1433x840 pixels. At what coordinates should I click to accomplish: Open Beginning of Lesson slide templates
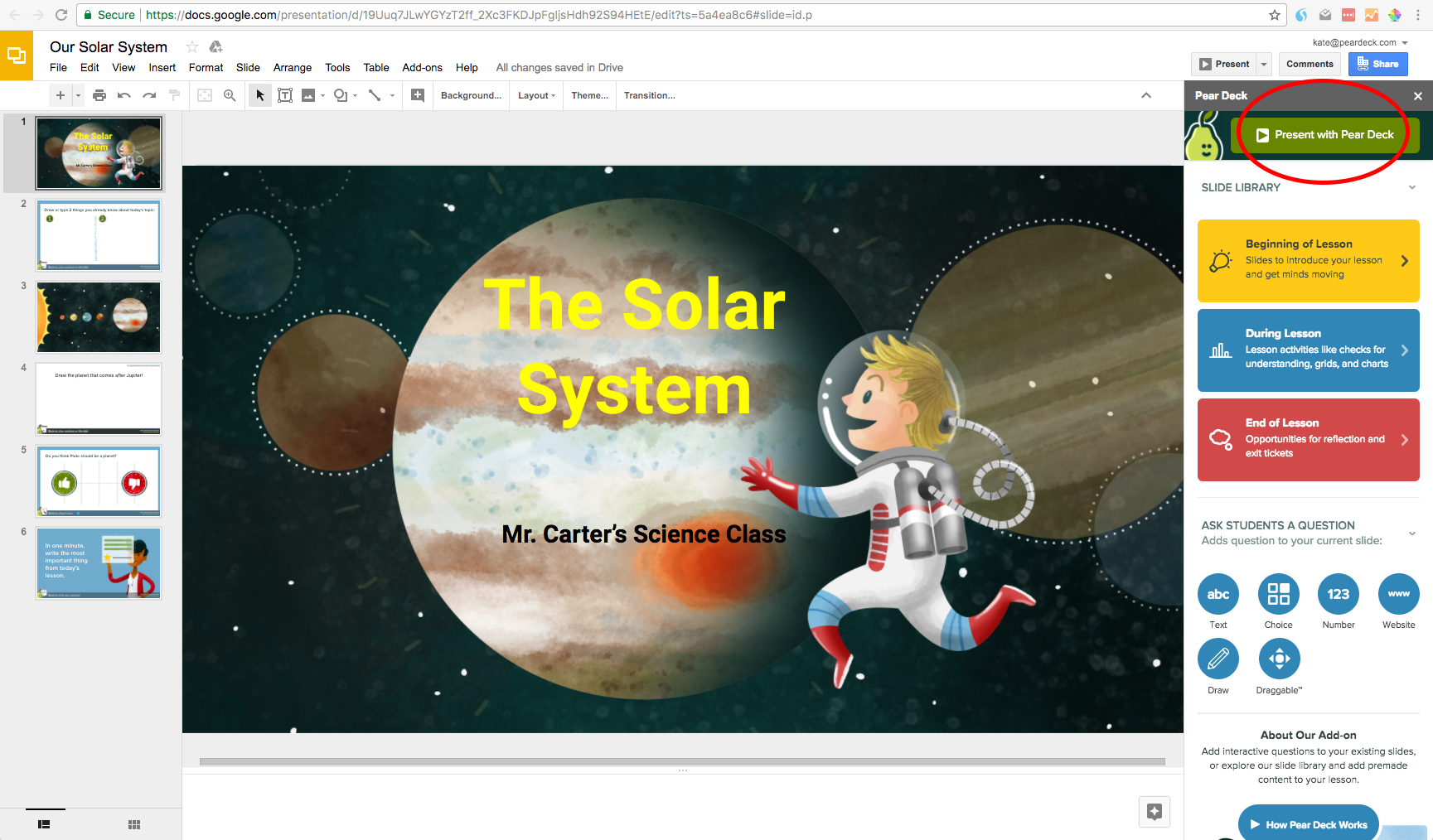1308,260
